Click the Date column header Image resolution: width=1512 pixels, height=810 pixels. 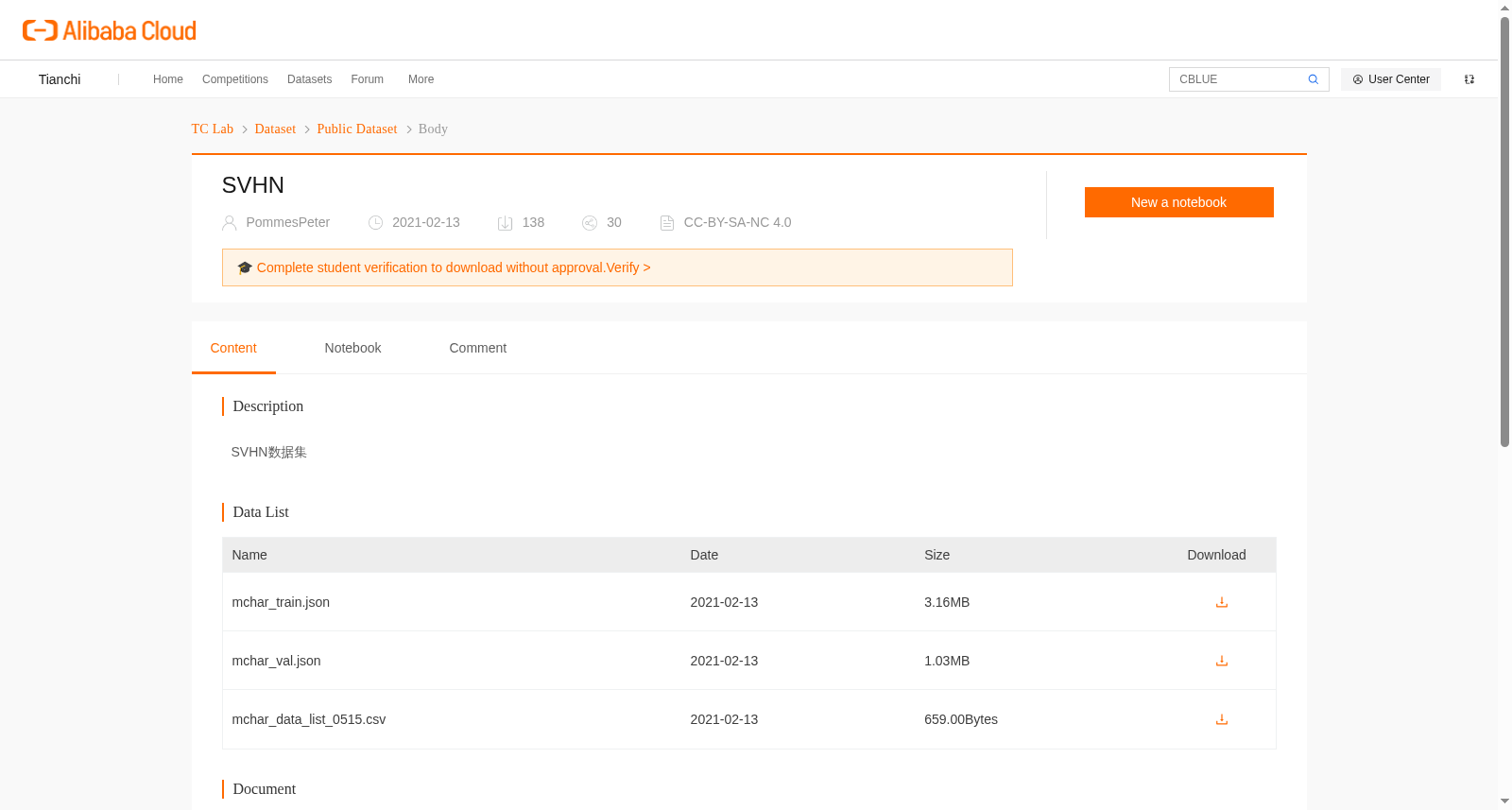coord(704,555)
